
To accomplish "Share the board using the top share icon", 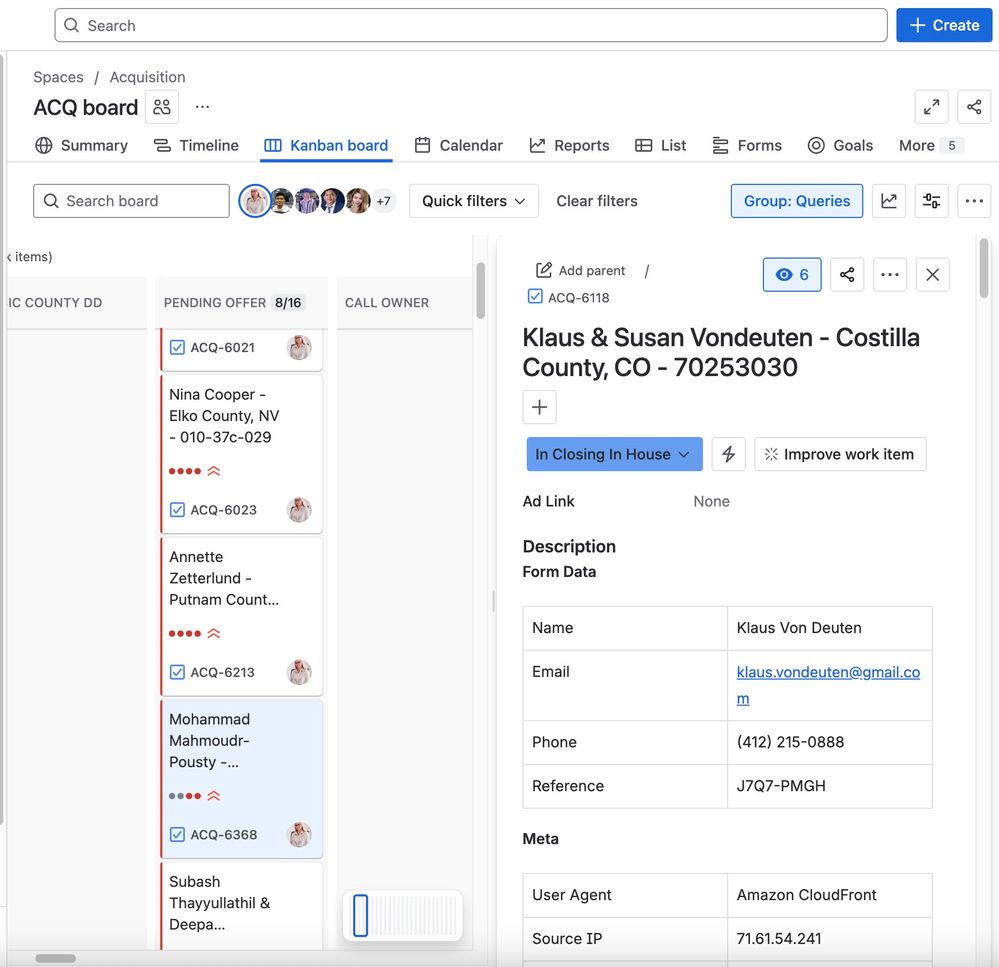I will [x=974, y=107].
